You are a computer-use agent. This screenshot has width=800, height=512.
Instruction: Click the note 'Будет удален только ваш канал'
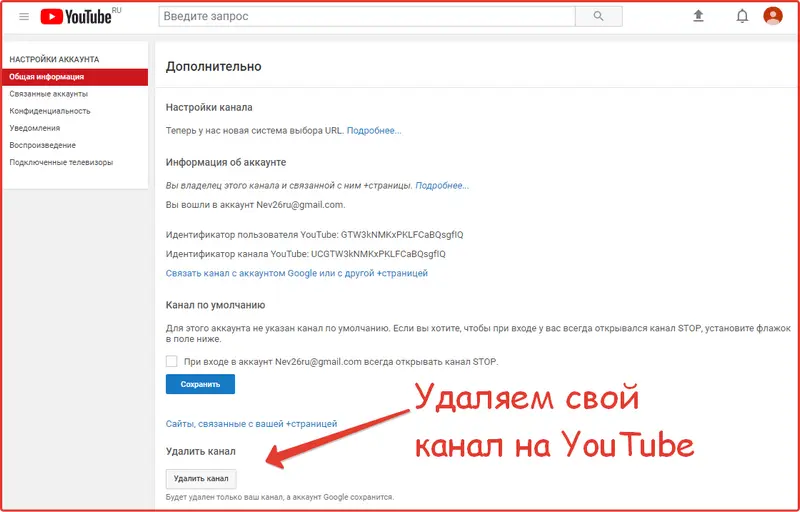pyautogui.click(x=280, y=497)
